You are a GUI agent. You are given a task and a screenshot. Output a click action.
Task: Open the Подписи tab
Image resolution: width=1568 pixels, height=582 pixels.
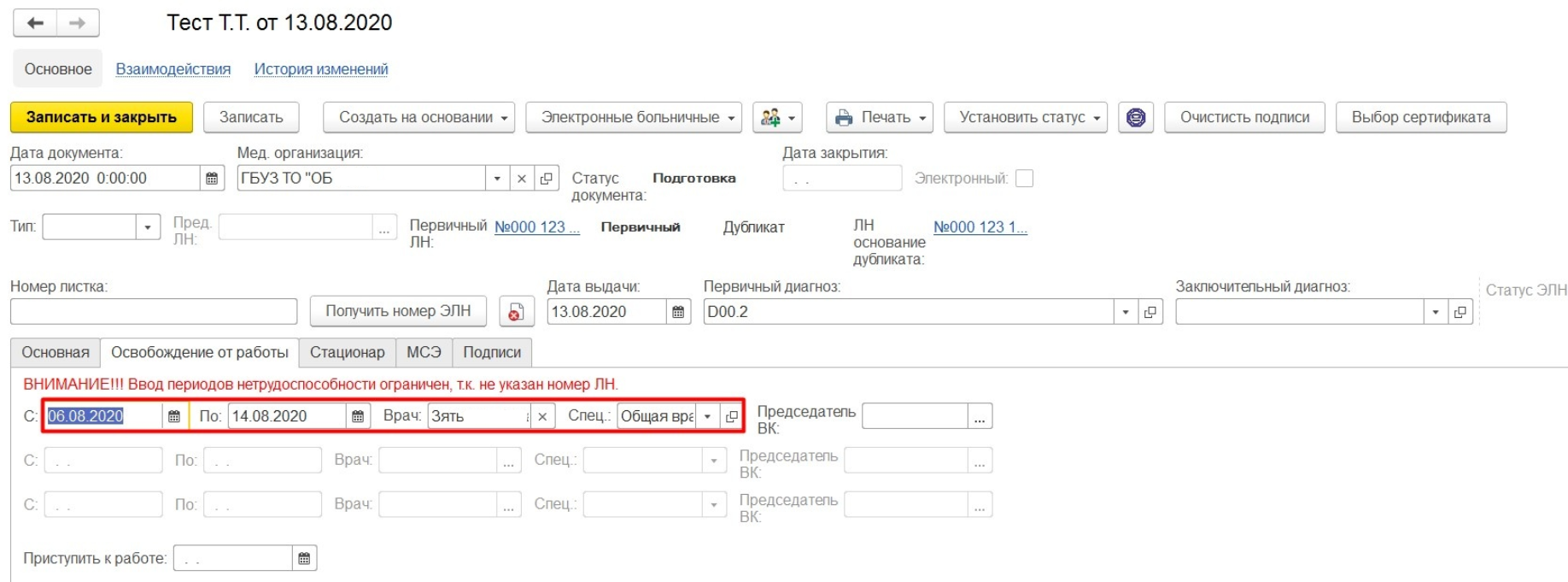pyautogui.click(x=492, y=352)
